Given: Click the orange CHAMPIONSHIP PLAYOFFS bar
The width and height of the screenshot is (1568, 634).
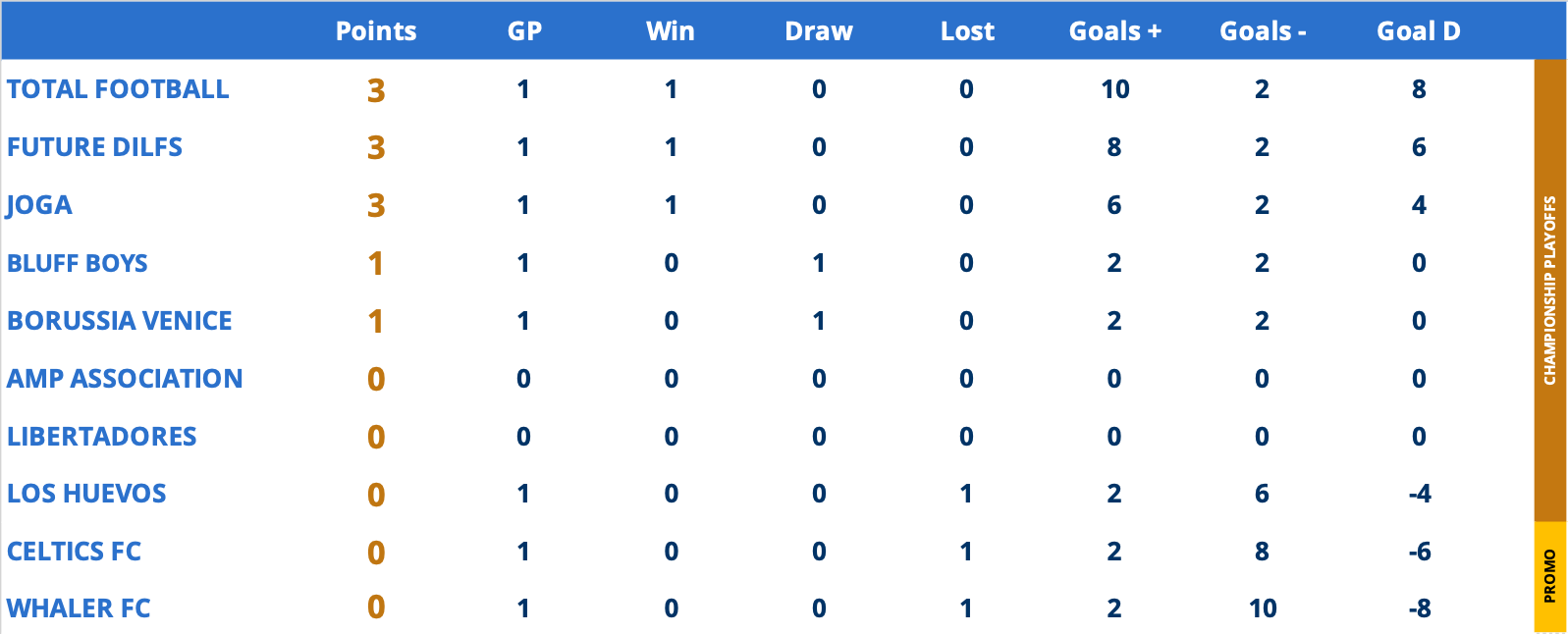Looking at the screenshot, I should pos(1550,291).
